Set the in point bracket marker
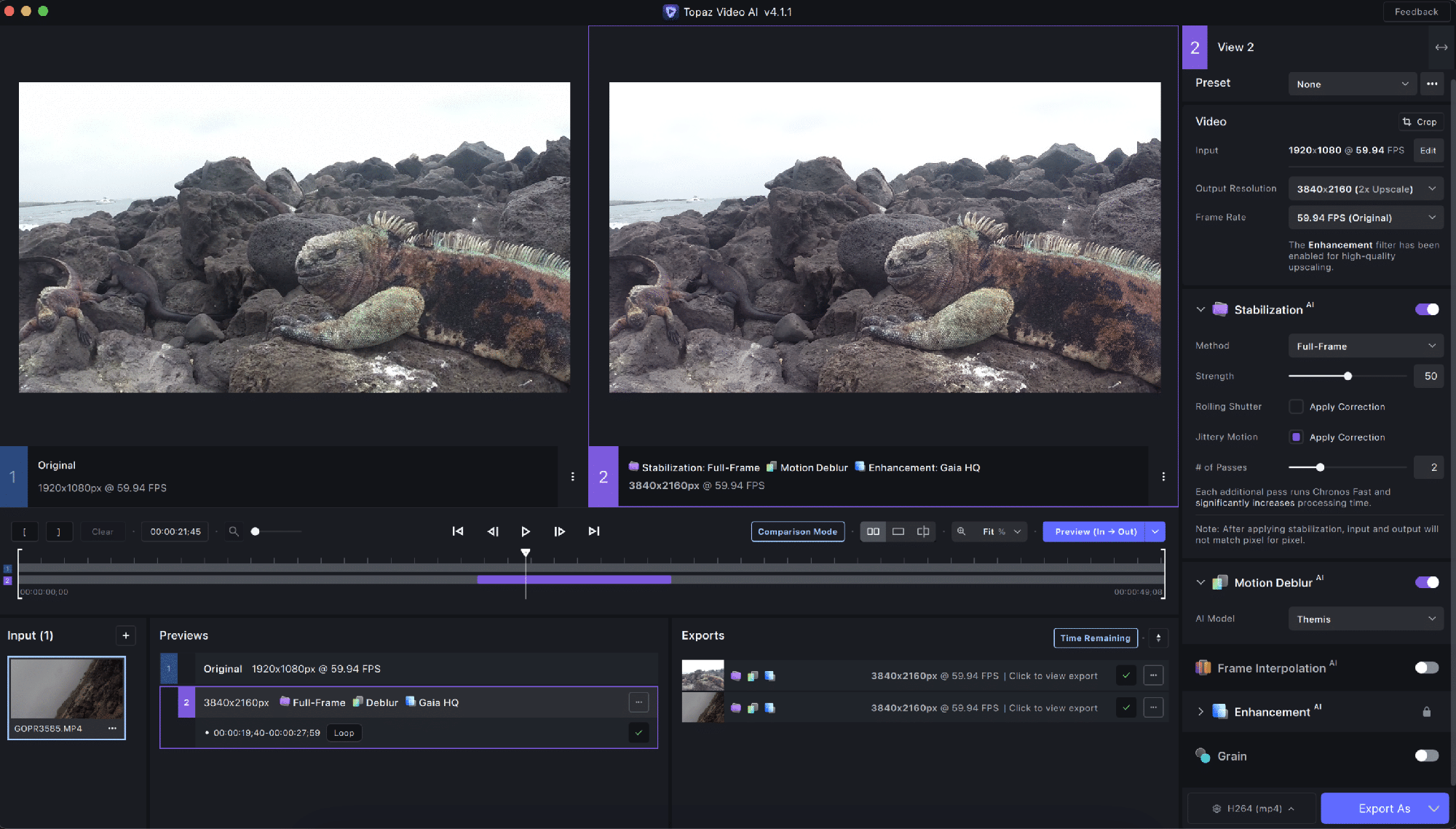 [25, 532]
